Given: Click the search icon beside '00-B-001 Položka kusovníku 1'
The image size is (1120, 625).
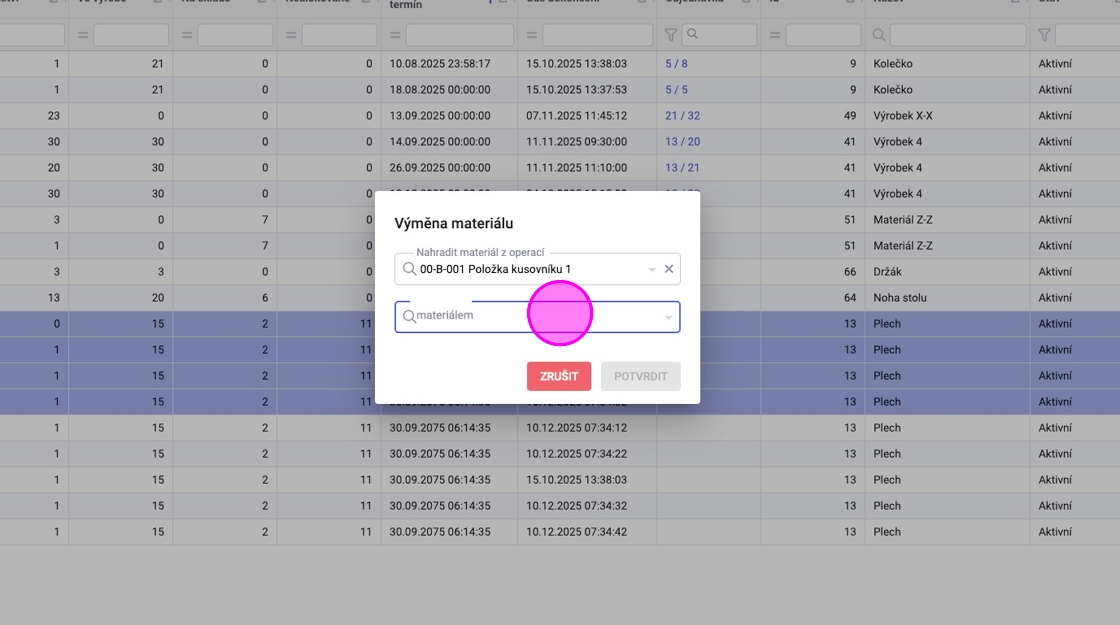Looking at the screenshot, I should (x=409, y=269).
